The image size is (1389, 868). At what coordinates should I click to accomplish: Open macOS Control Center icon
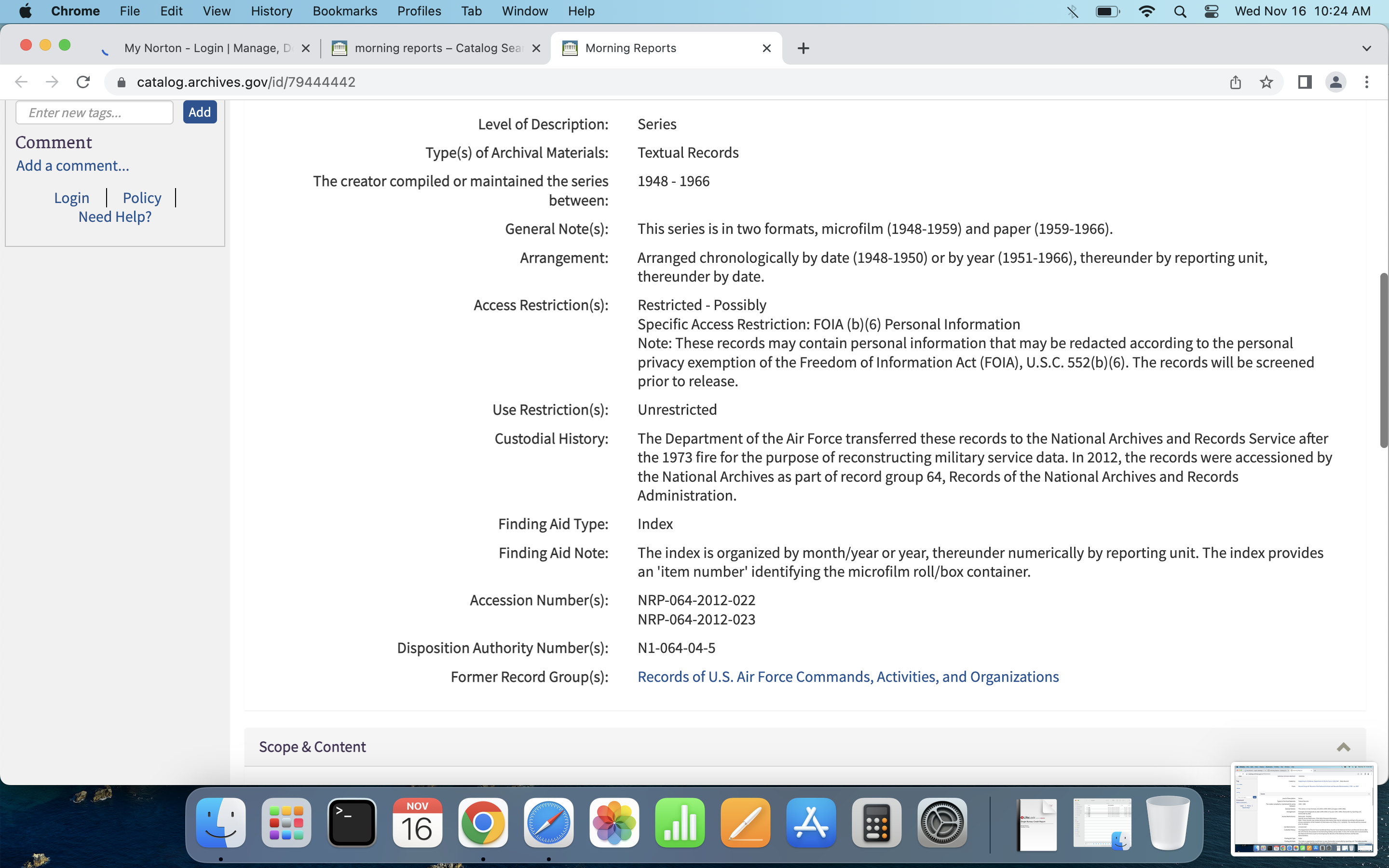coord(1211,12)
